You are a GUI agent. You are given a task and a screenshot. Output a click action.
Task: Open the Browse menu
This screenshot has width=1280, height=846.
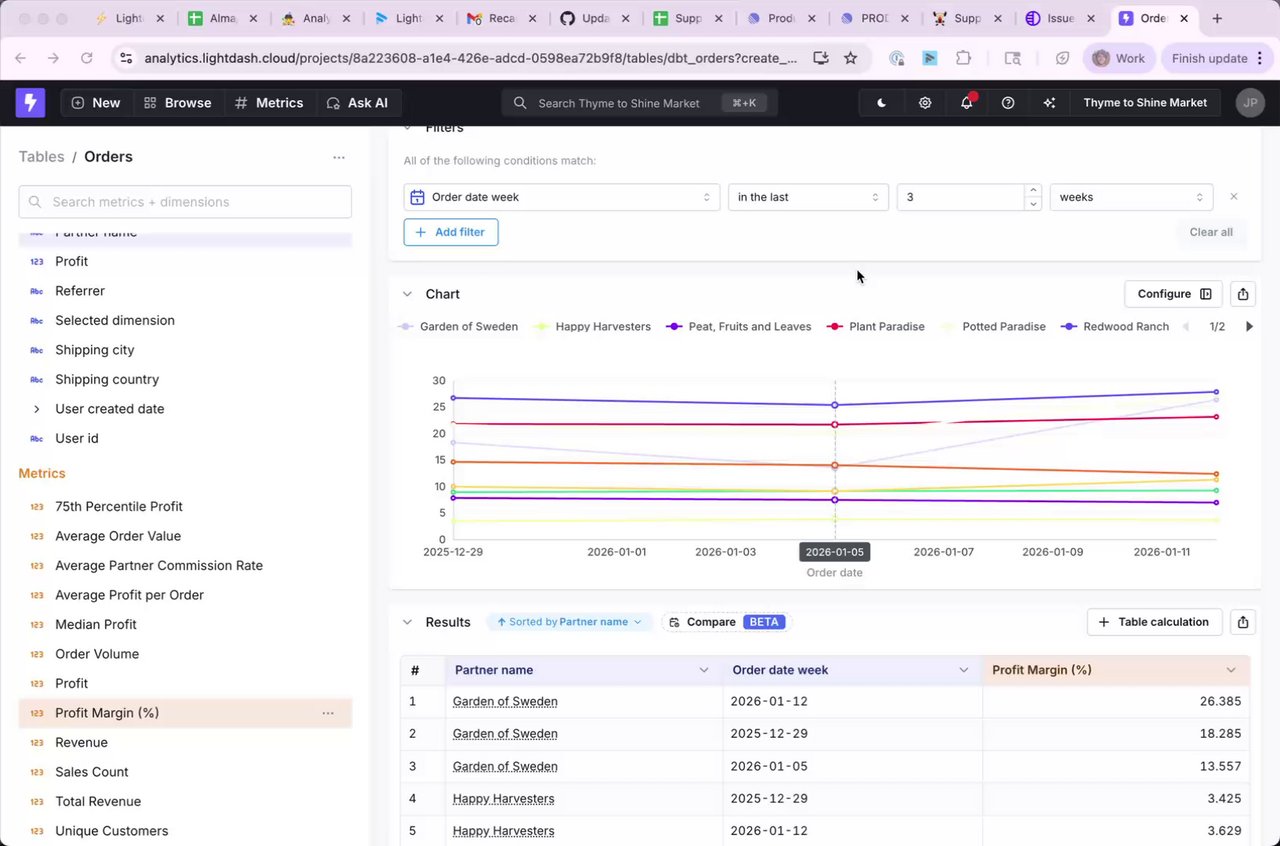177,103
